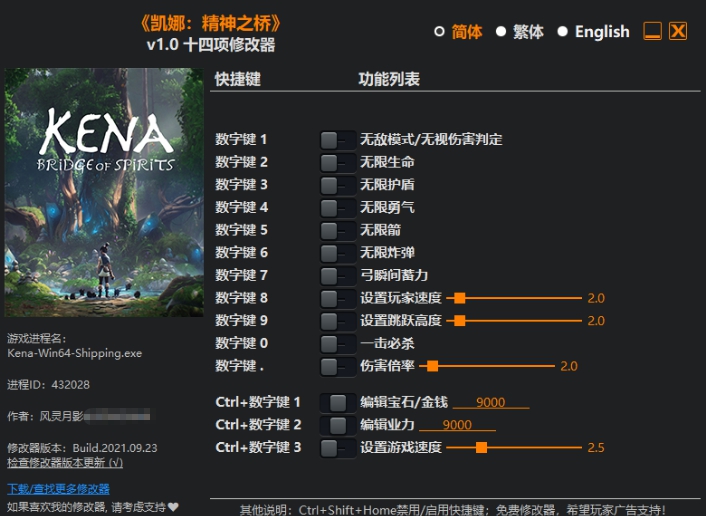The width and height of the screenshot is (706, 516).
Task: Click the 设置游戏速度 slider handle
Action: click(x=481, y=448)
